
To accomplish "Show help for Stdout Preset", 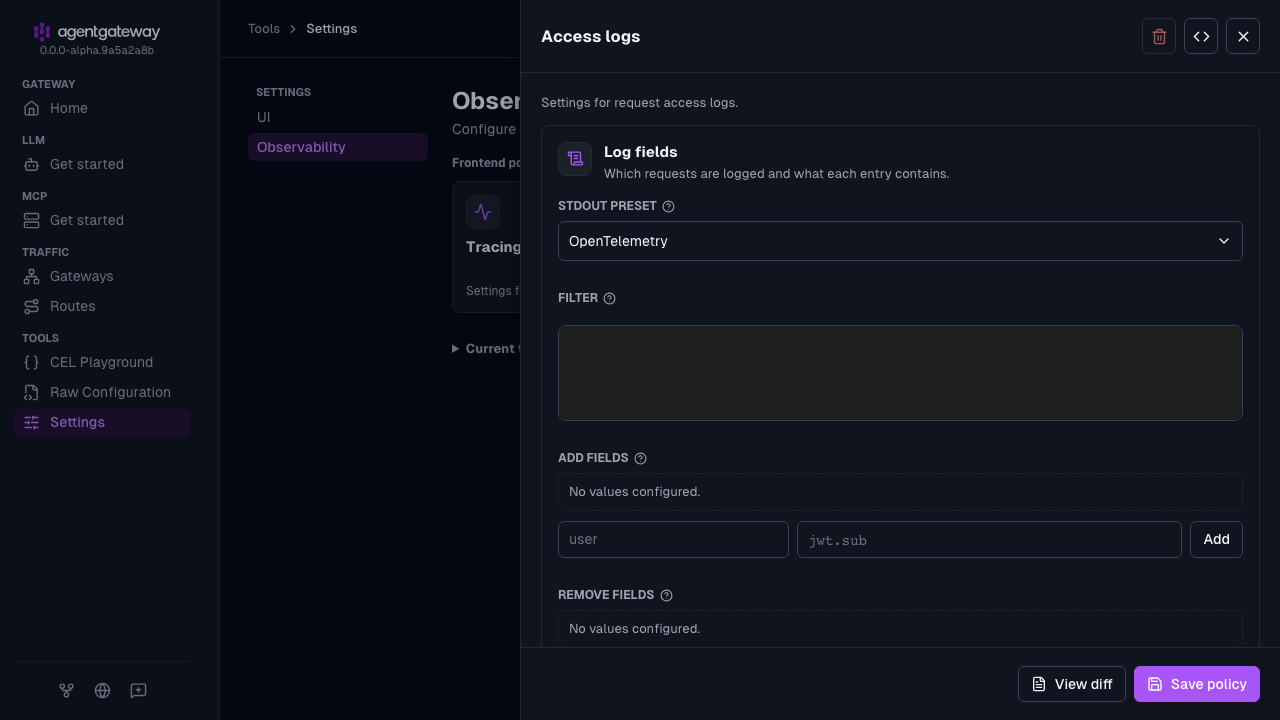I will [x=669, y=206].
